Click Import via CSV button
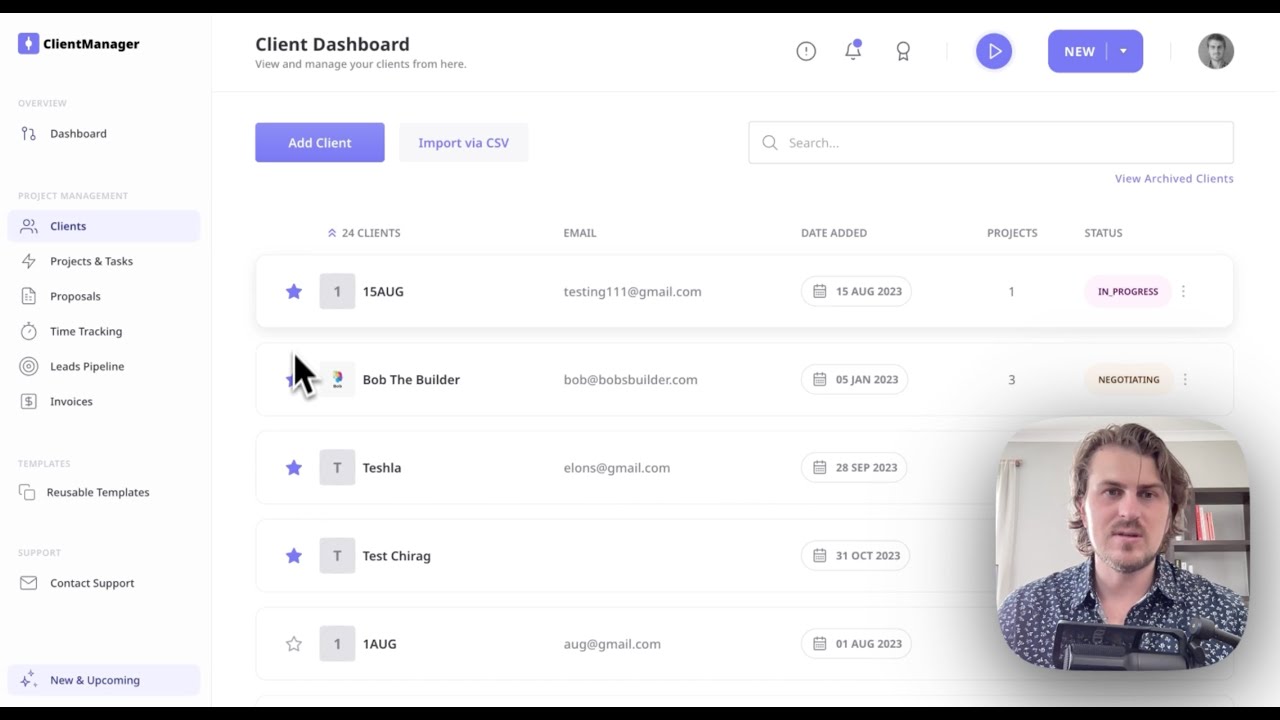 point(464,142)
